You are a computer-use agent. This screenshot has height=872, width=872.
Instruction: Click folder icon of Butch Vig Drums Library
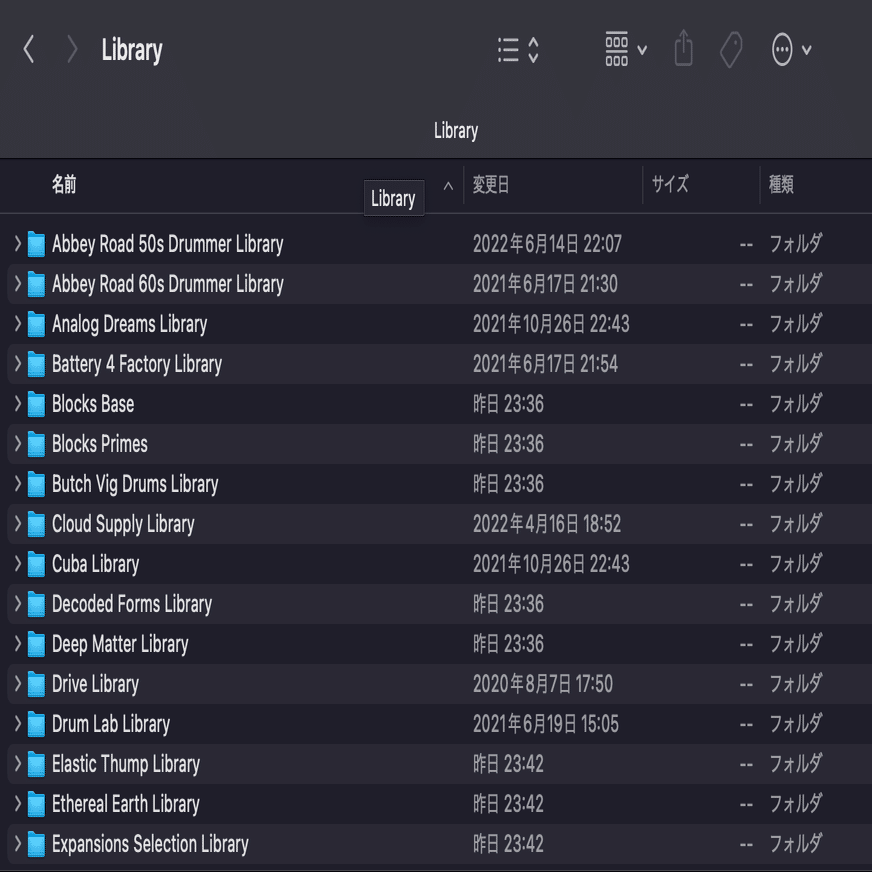(x=36, y=484)
